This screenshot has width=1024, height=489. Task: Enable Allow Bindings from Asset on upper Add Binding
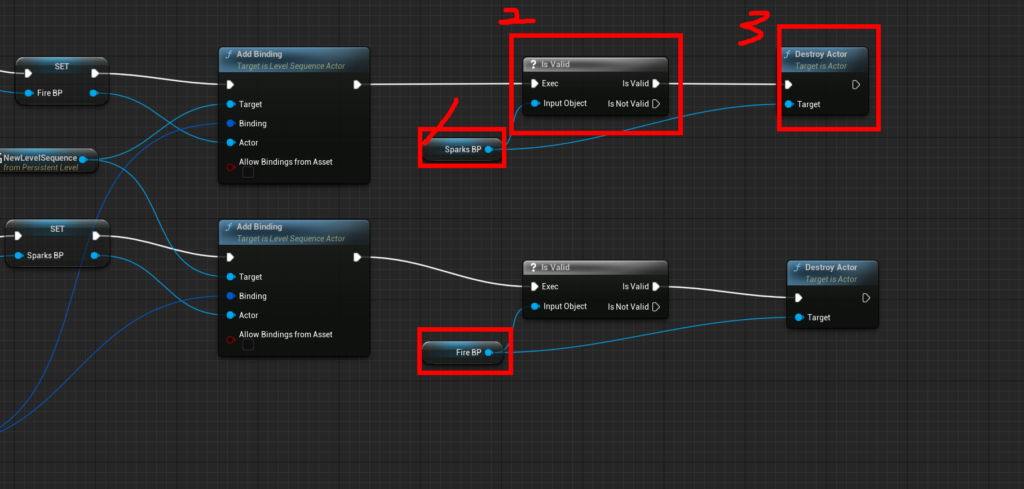click(248, 173)
